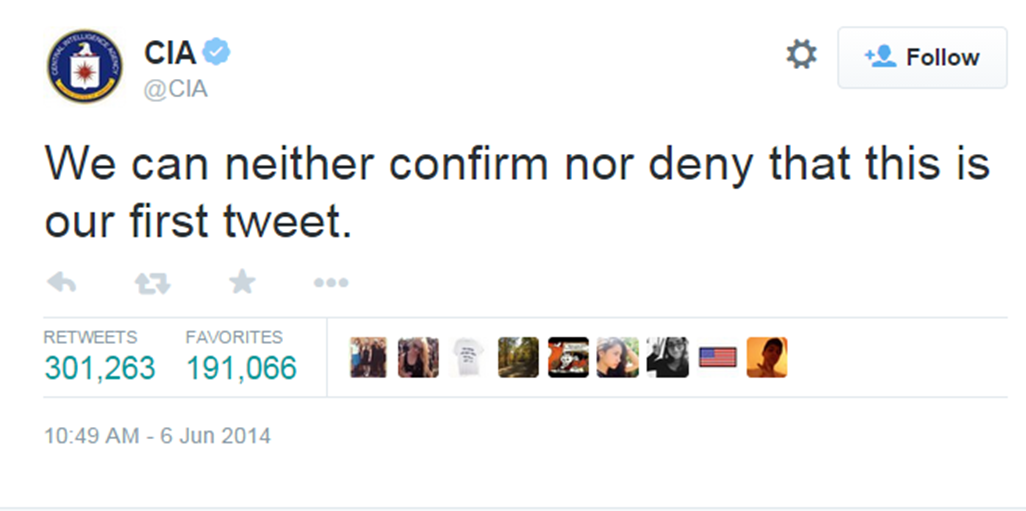Open the gear settings dropdown
The height and width of the screenshot is (511, 1026).
pyautogui.click(x=801, y=55)
